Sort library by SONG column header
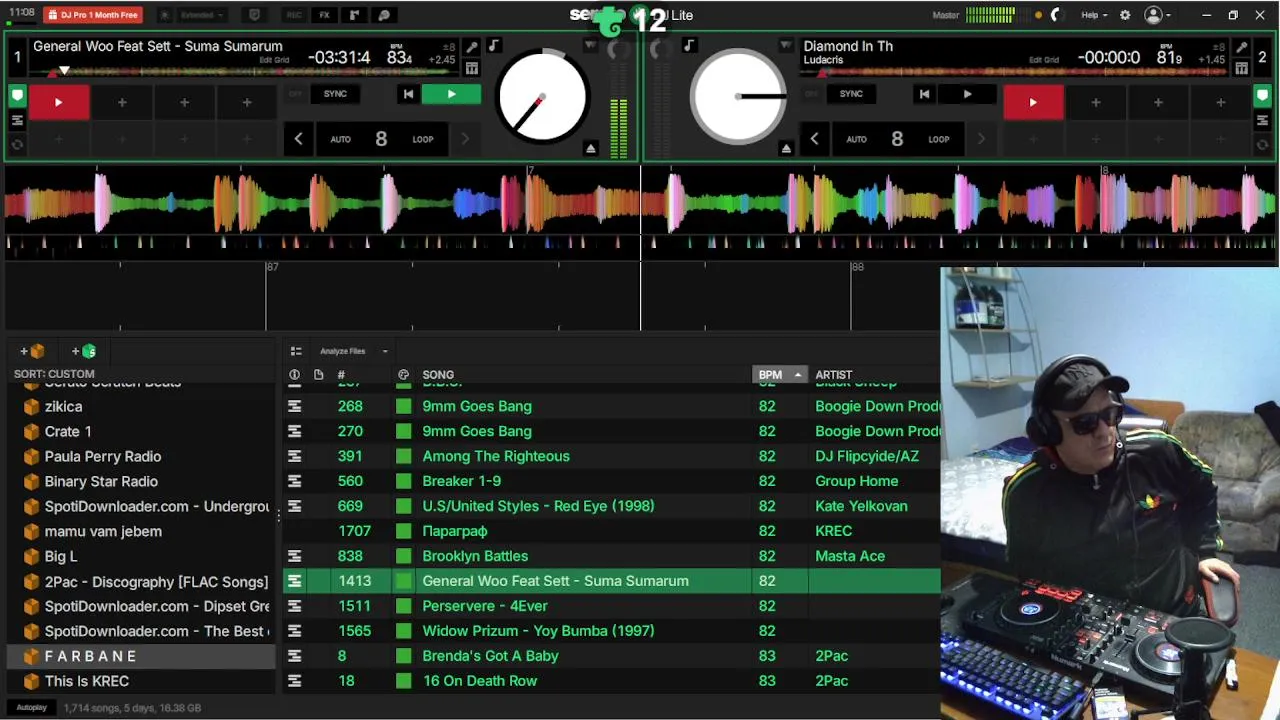This screenshot has width=1280, height=720. tap(438, 375)
